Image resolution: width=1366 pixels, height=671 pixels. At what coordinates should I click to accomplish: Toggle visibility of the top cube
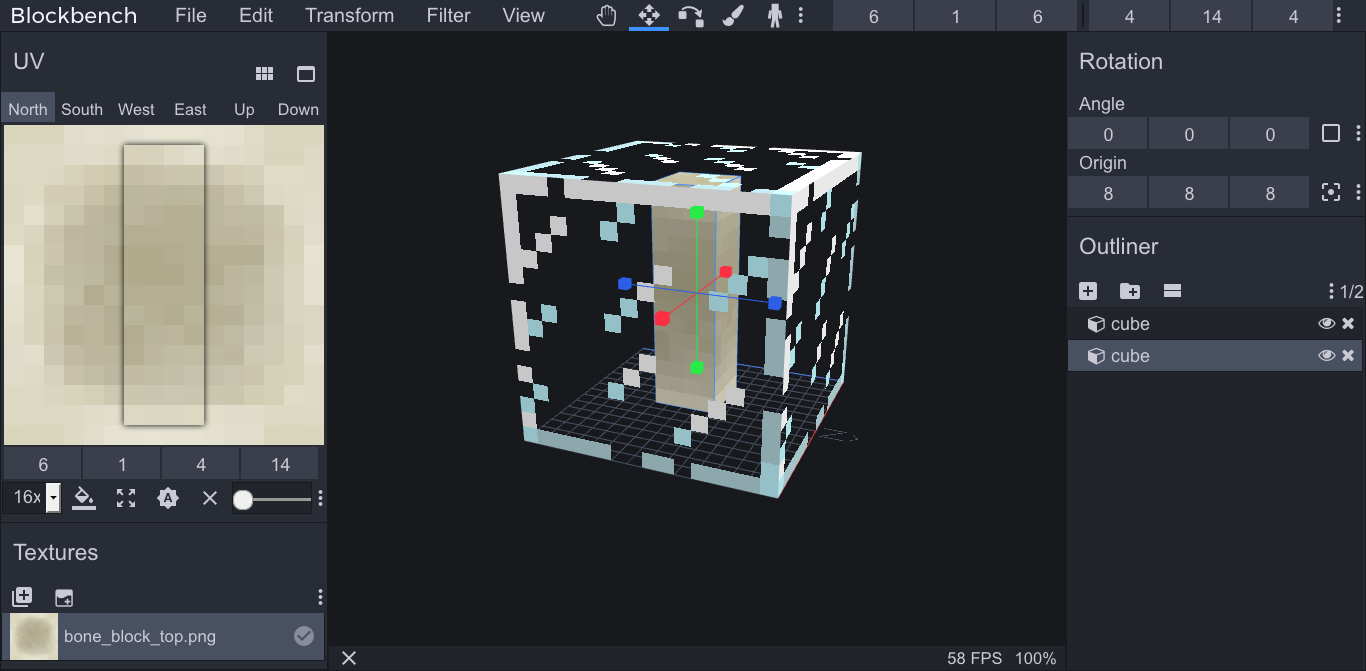(x=1326, y=323)
